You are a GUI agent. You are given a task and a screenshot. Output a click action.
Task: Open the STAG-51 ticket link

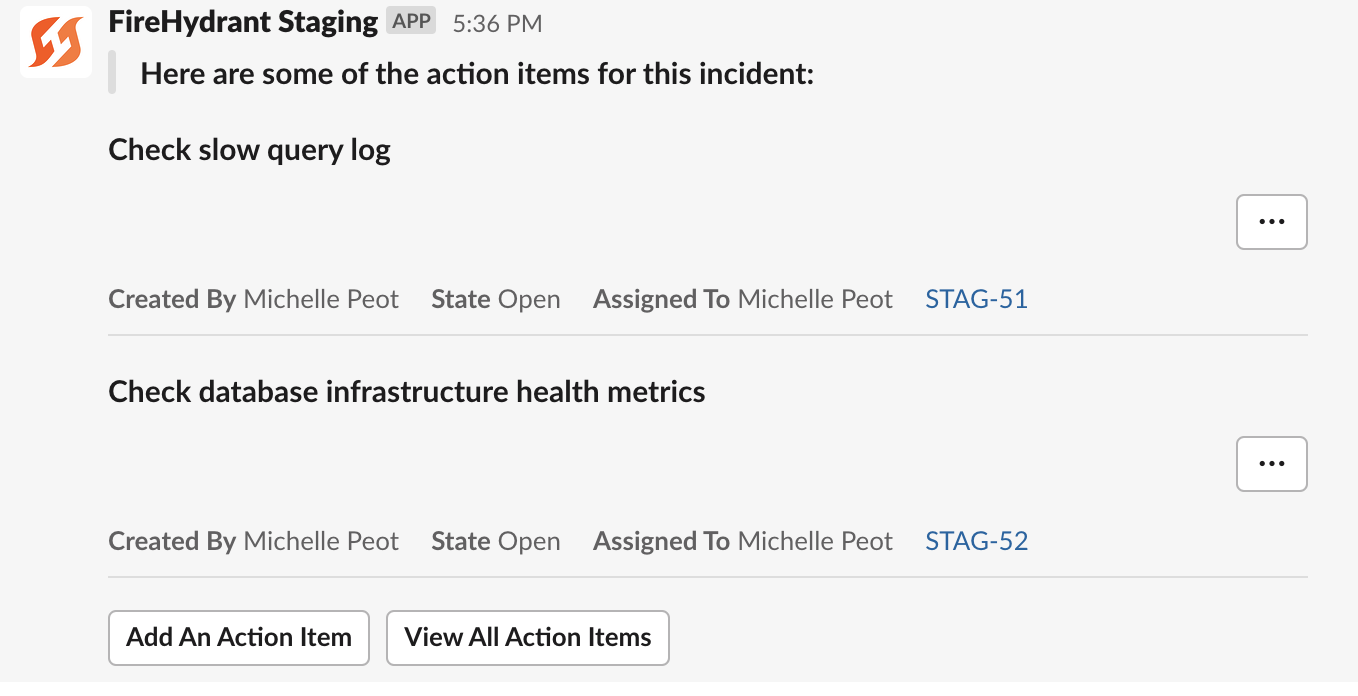click(976, 298)
